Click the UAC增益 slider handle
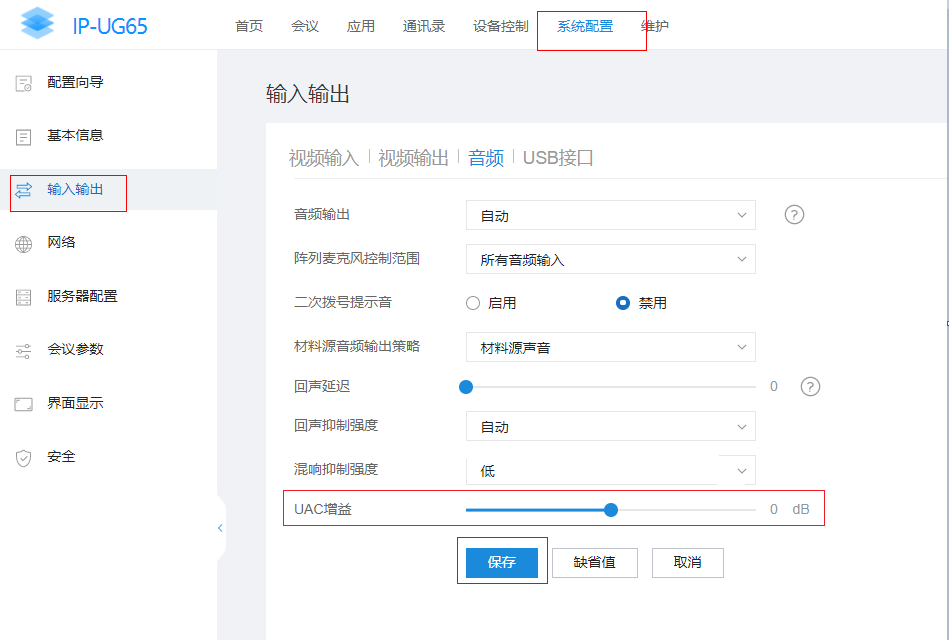This screenshot has width=949, height=640. tap(611, 510)
